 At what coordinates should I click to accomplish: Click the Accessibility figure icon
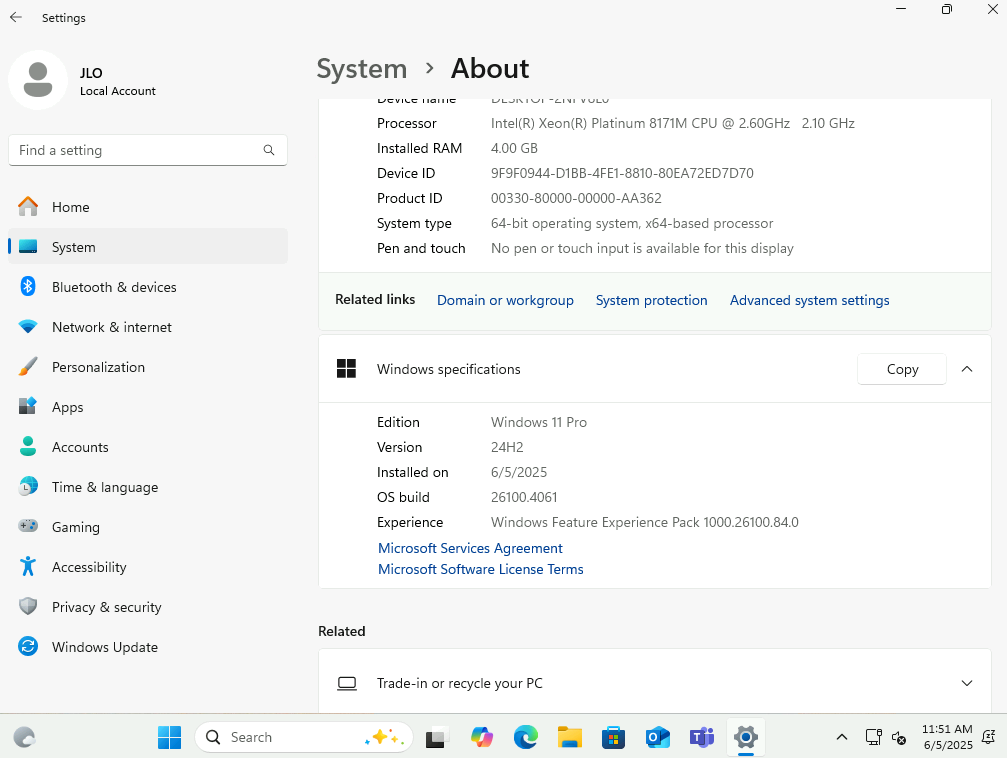pos(28,566)
